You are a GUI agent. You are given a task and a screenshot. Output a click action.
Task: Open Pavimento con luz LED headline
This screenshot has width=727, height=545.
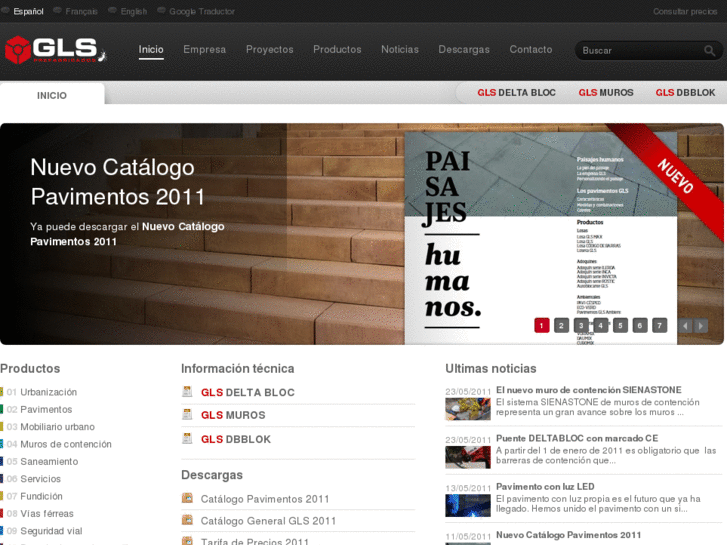(545, 486)
